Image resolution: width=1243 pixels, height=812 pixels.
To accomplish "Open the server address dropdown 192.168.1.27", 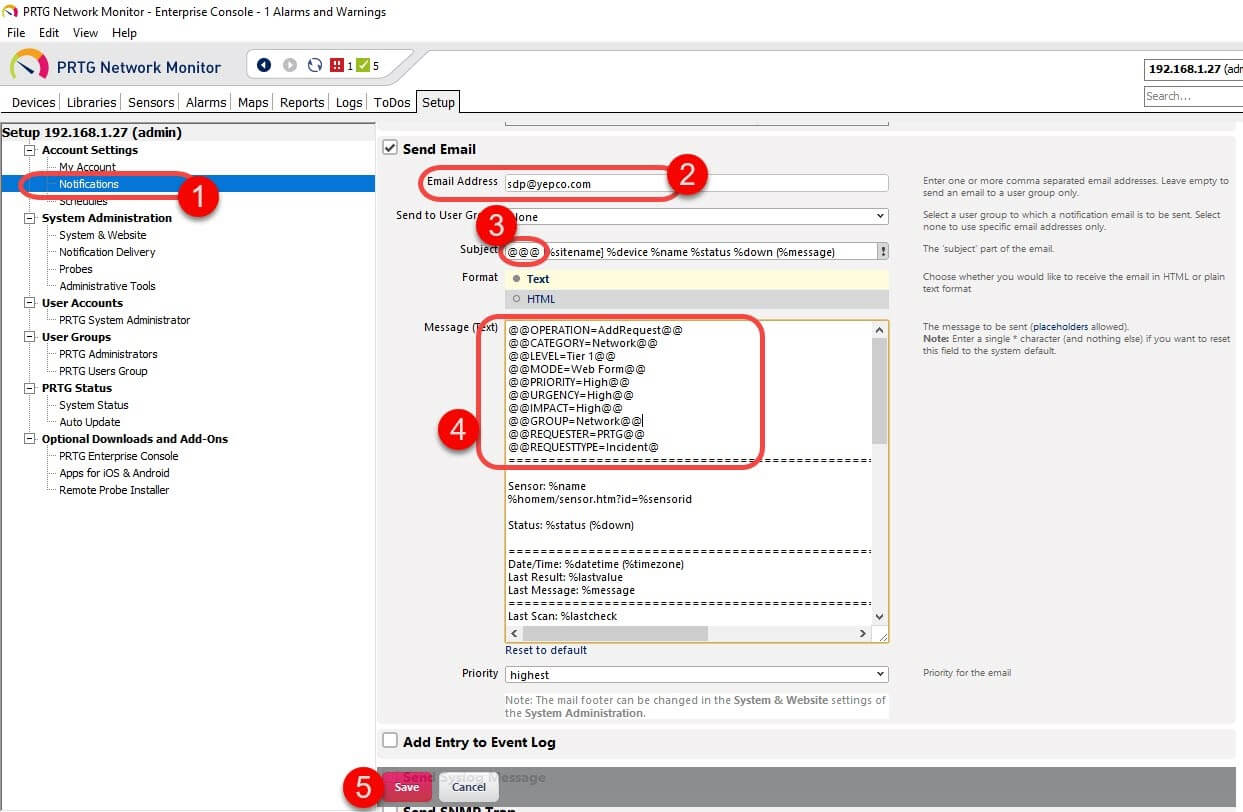I will [1193, 69].
